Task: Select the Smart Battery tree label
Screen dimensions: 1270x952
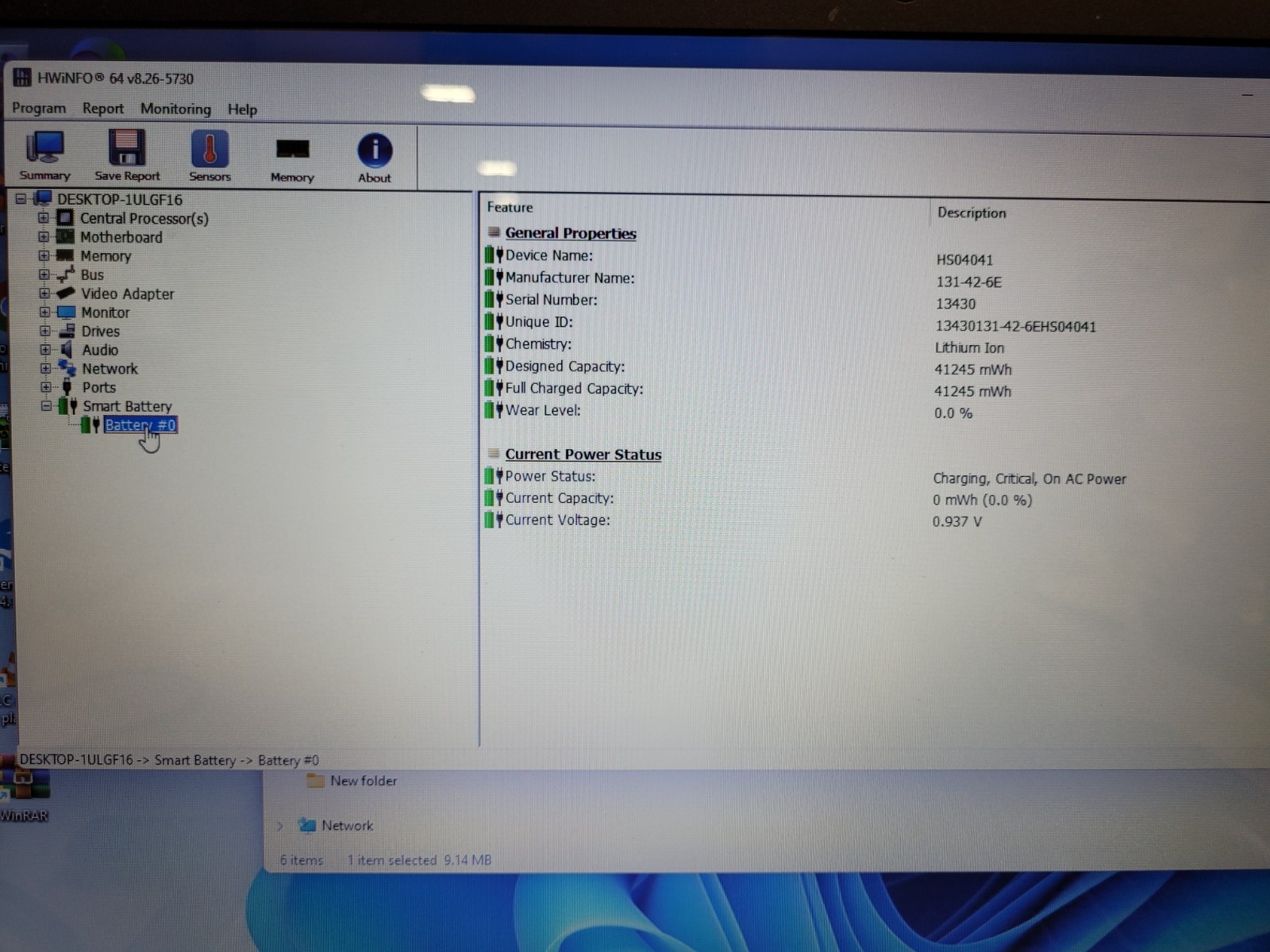Action: click(127, 406)
